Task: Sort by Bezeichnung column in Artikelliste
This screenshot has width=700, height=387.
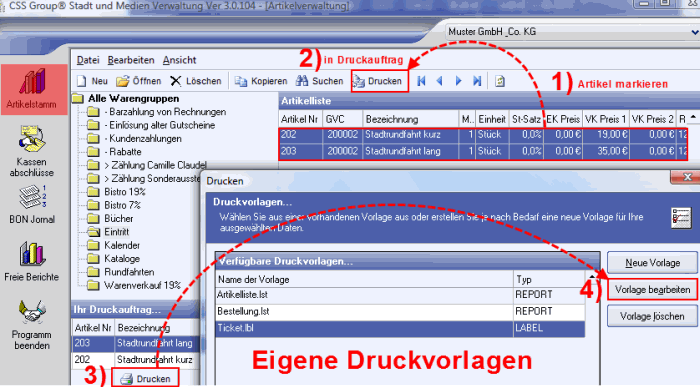Action: point(411,120)
